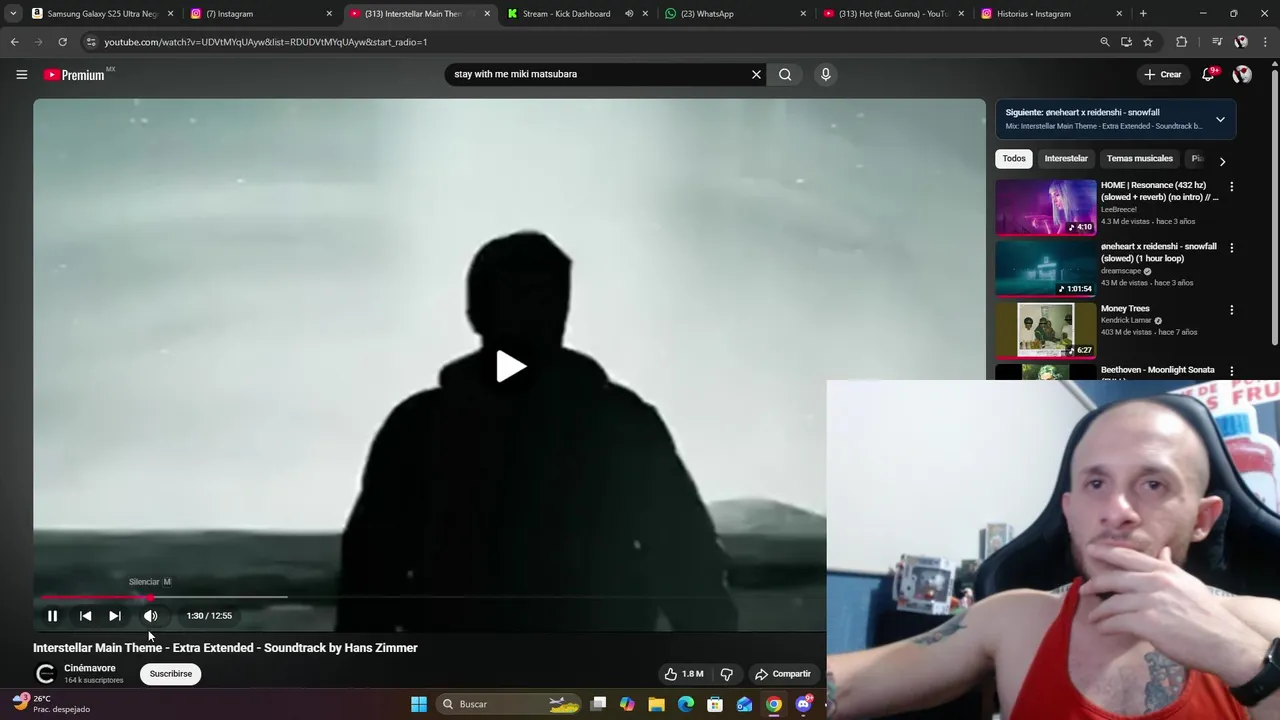The width and height of the screenshot is (1280, 720).
Task: Open the 'øneheart x reidenshi - snowfall' 1 hour loop thumbnail
Action: [x=1045, y=269]
